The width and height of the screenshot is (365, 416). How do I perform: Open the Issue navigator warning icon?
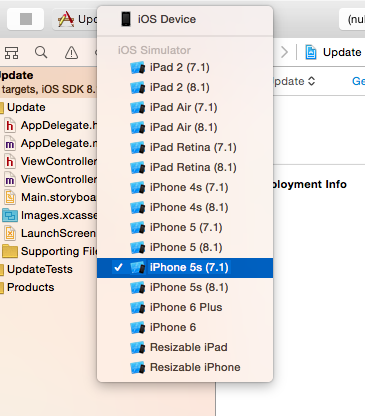click(x=71, y=52)
